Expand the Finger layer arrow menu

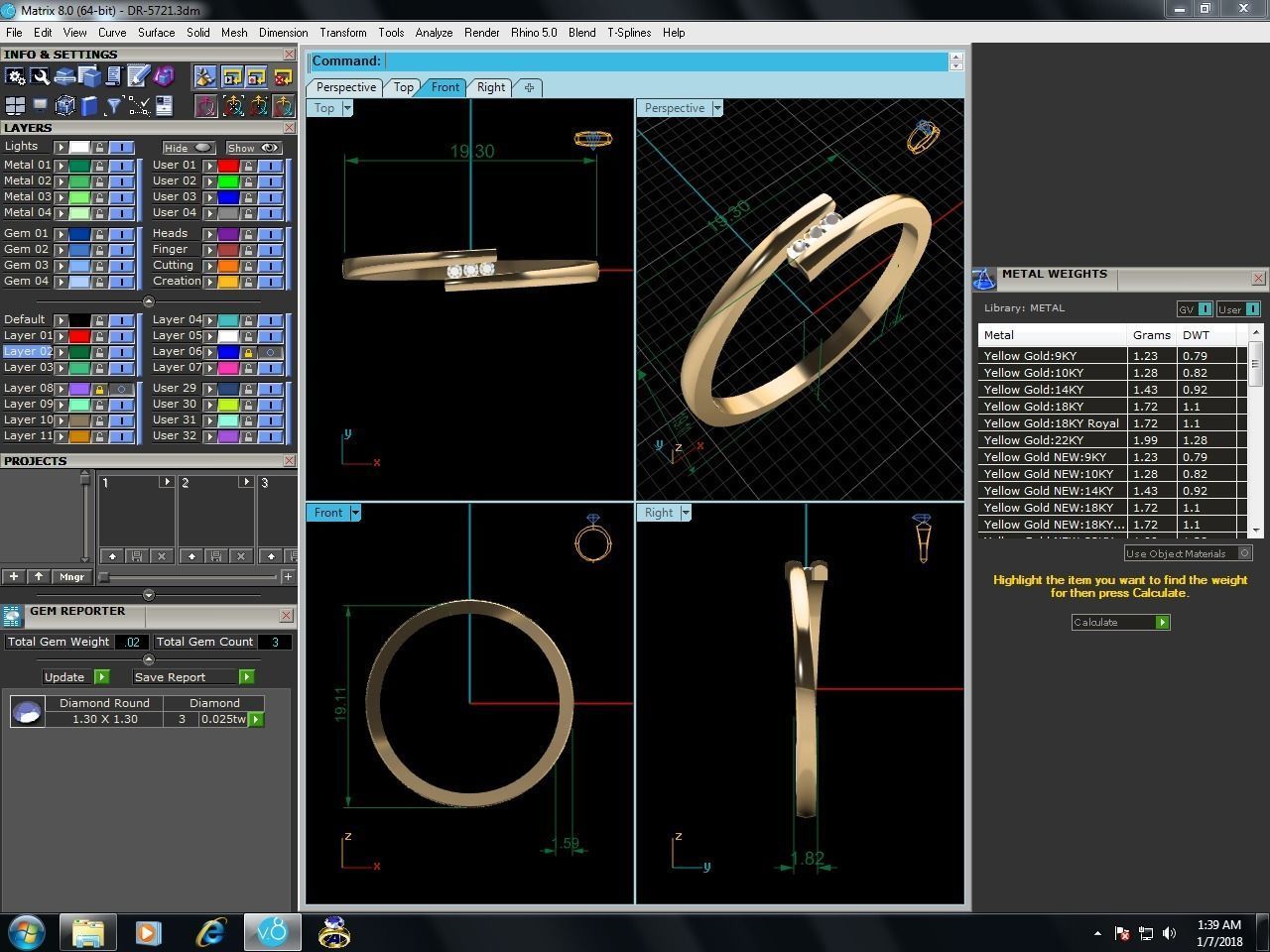tap(209, 250)
